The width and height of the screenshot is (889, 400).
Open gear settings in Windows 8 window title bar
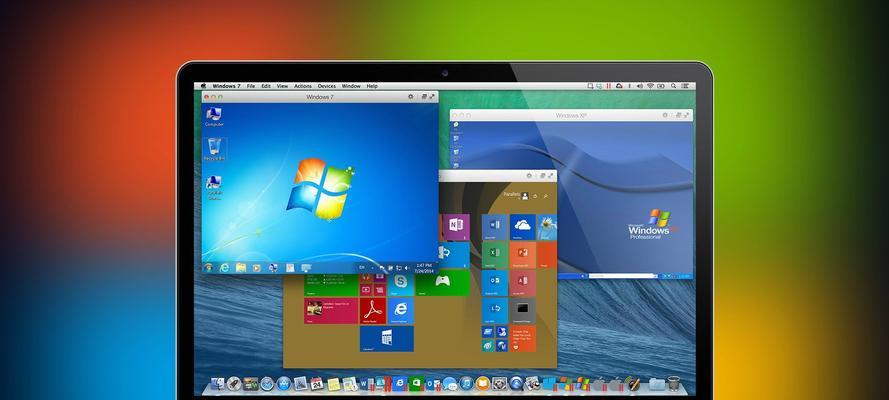[x=531, y=176]
